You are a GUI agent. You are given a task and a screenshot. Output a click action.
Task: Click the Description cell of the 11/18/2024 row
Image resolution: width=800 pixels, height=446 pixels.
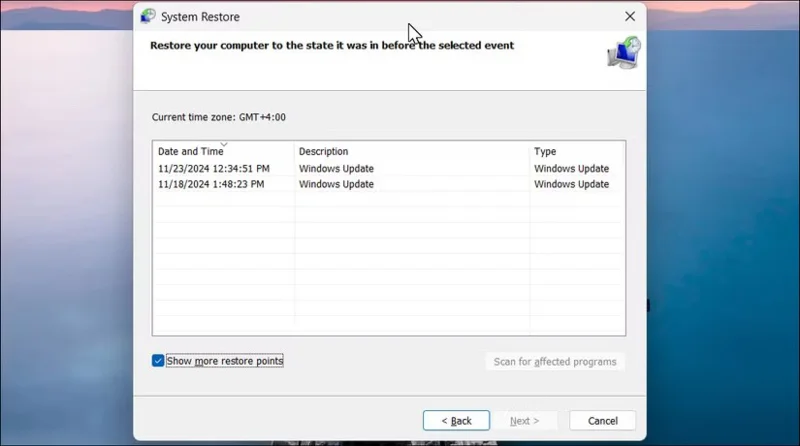tap(337, 185)
